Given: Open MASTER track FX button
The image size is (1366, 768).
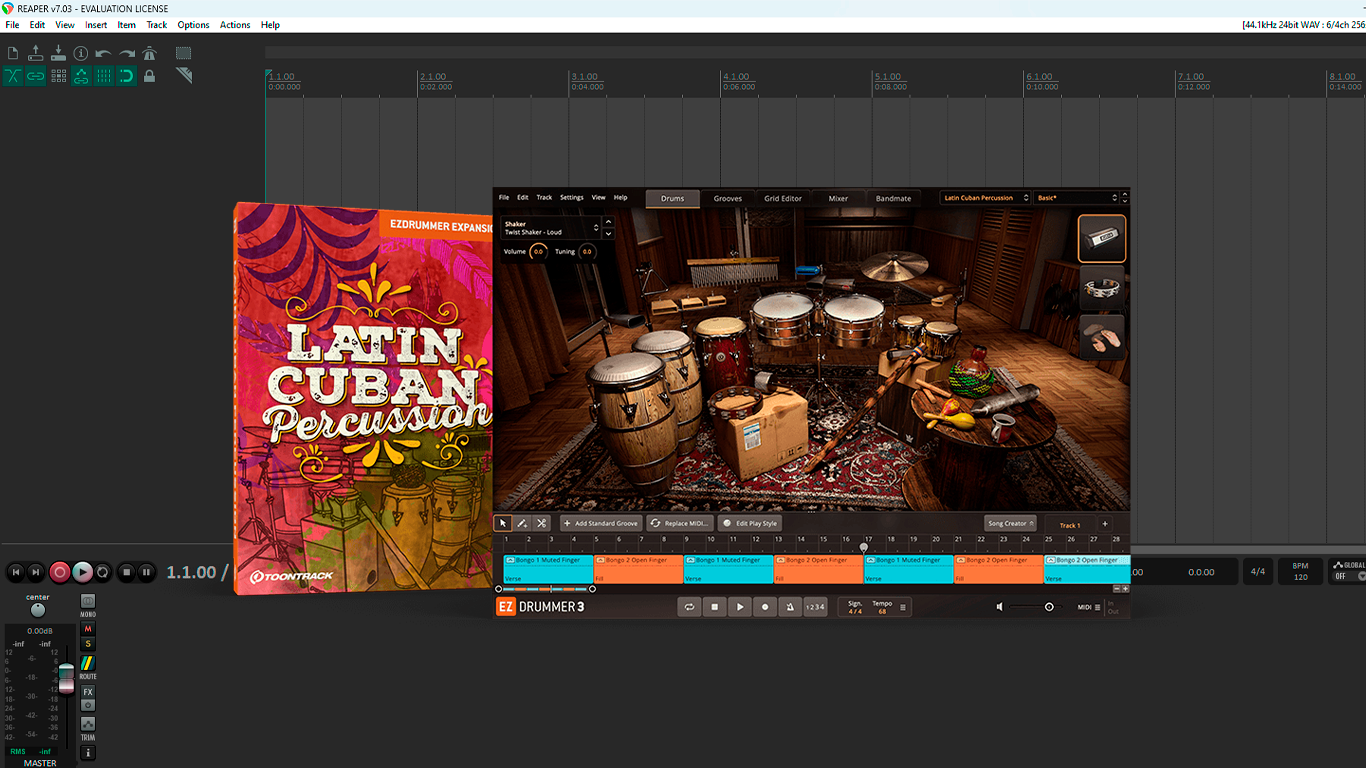Looking at the screenshot, I should [x=88, y=692].
